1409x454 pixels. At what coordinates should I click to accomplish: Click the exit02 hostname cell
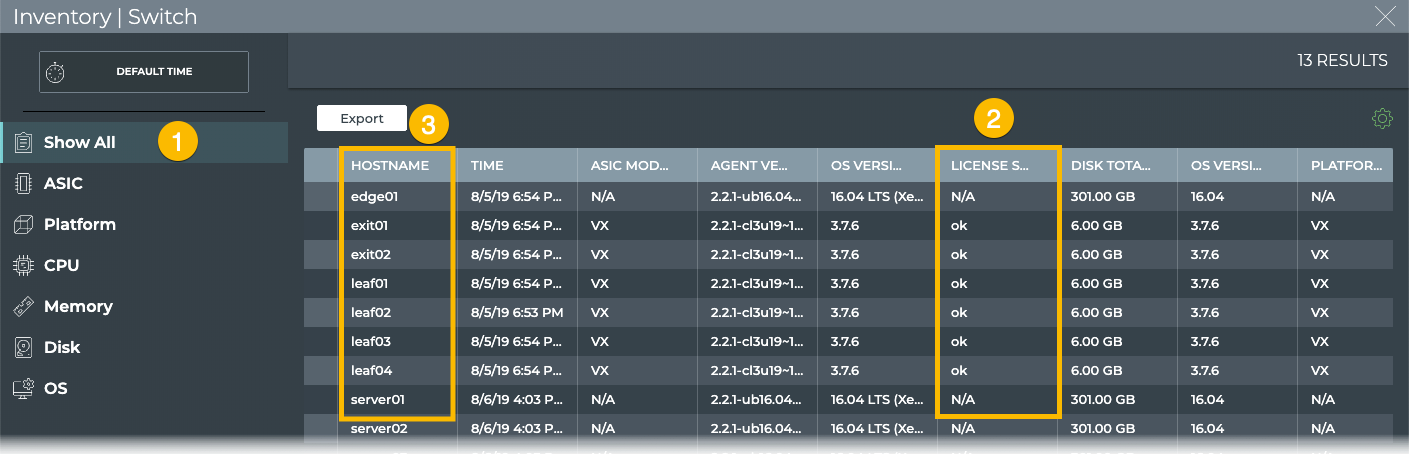(x=371, y=254)
